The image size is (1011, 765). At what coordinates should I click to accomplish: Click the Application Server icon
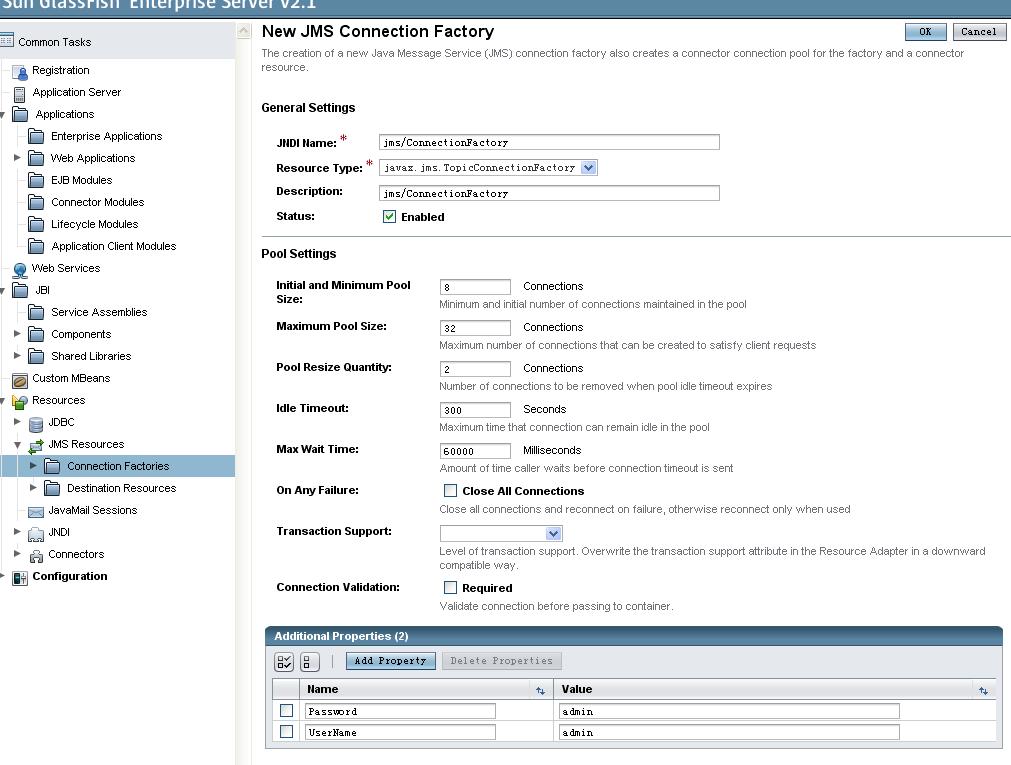click(19, 94)
